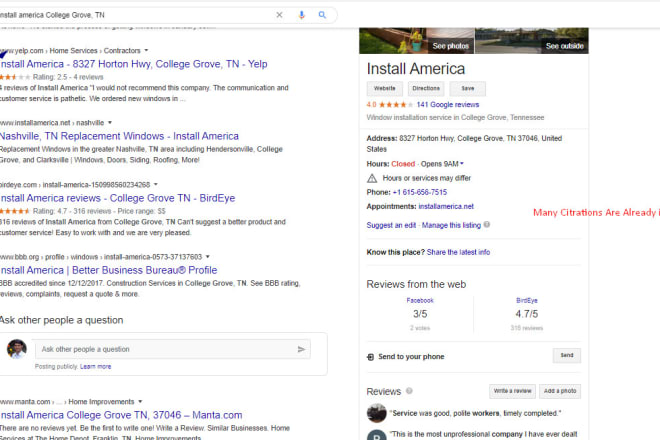Click Write a review button
The width and height of the screenshot is (660, 440).
coord(512,391)
